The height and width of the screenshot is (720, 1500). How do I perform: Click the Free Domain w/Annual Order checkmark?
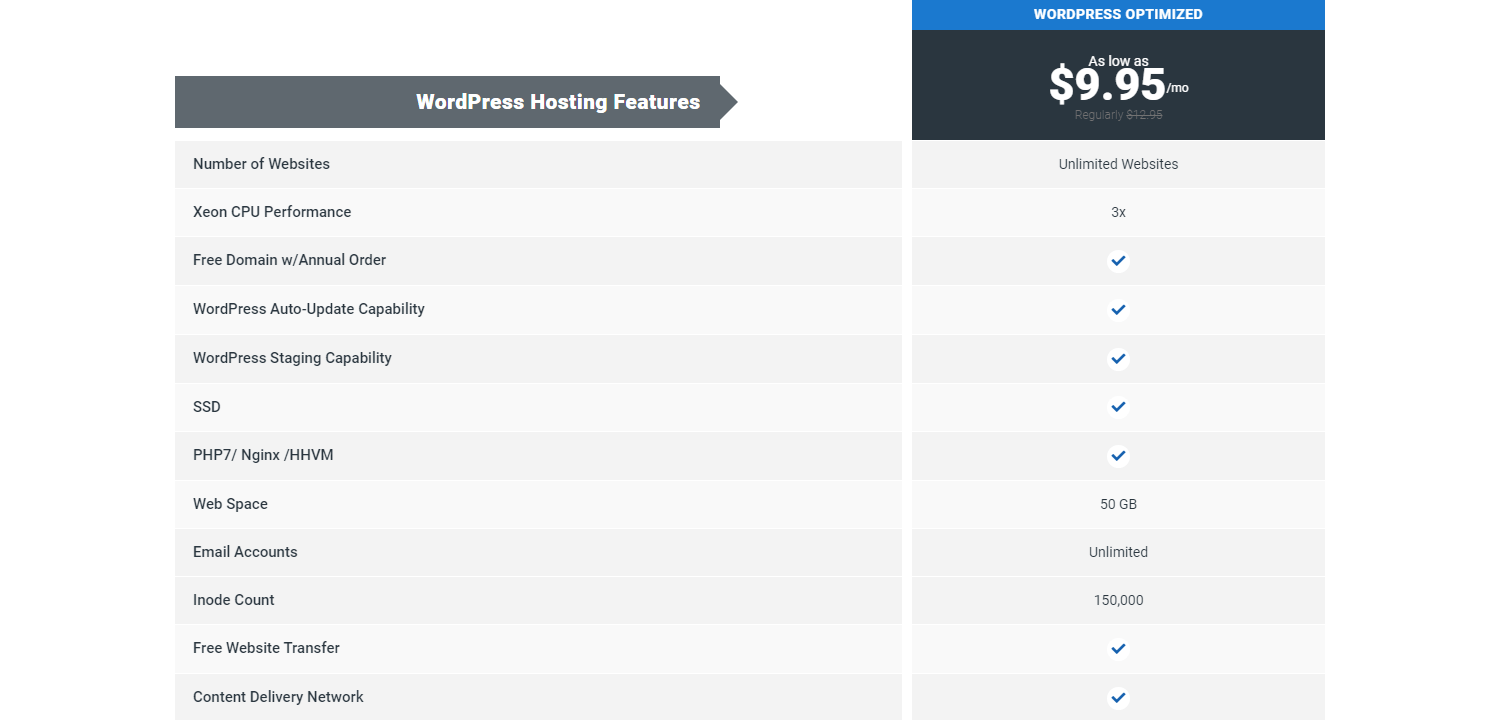coord(1118,261)
